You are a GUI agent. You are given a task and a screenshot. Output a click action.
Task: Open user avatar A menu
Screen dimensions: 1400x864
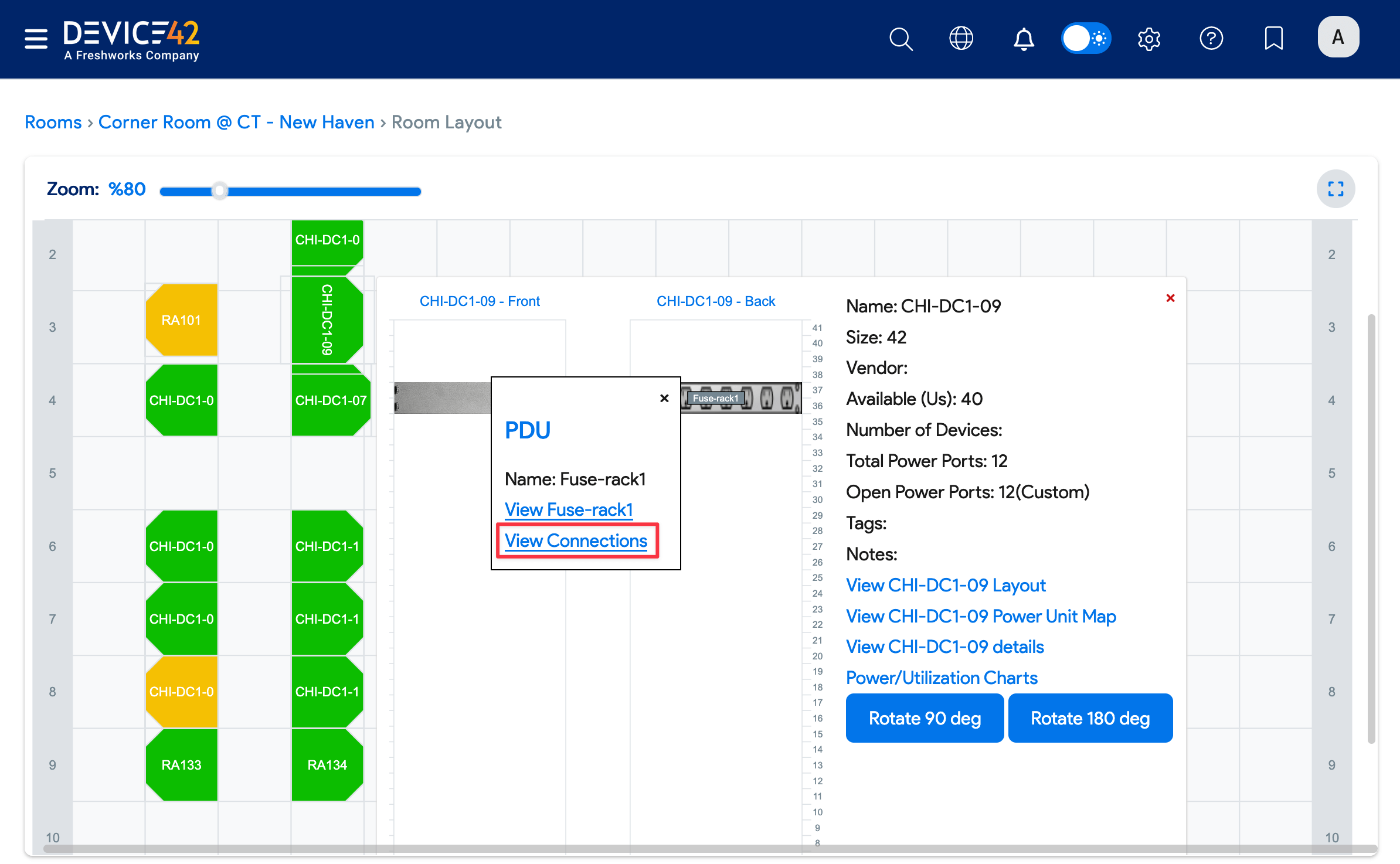pos(1338,38)
